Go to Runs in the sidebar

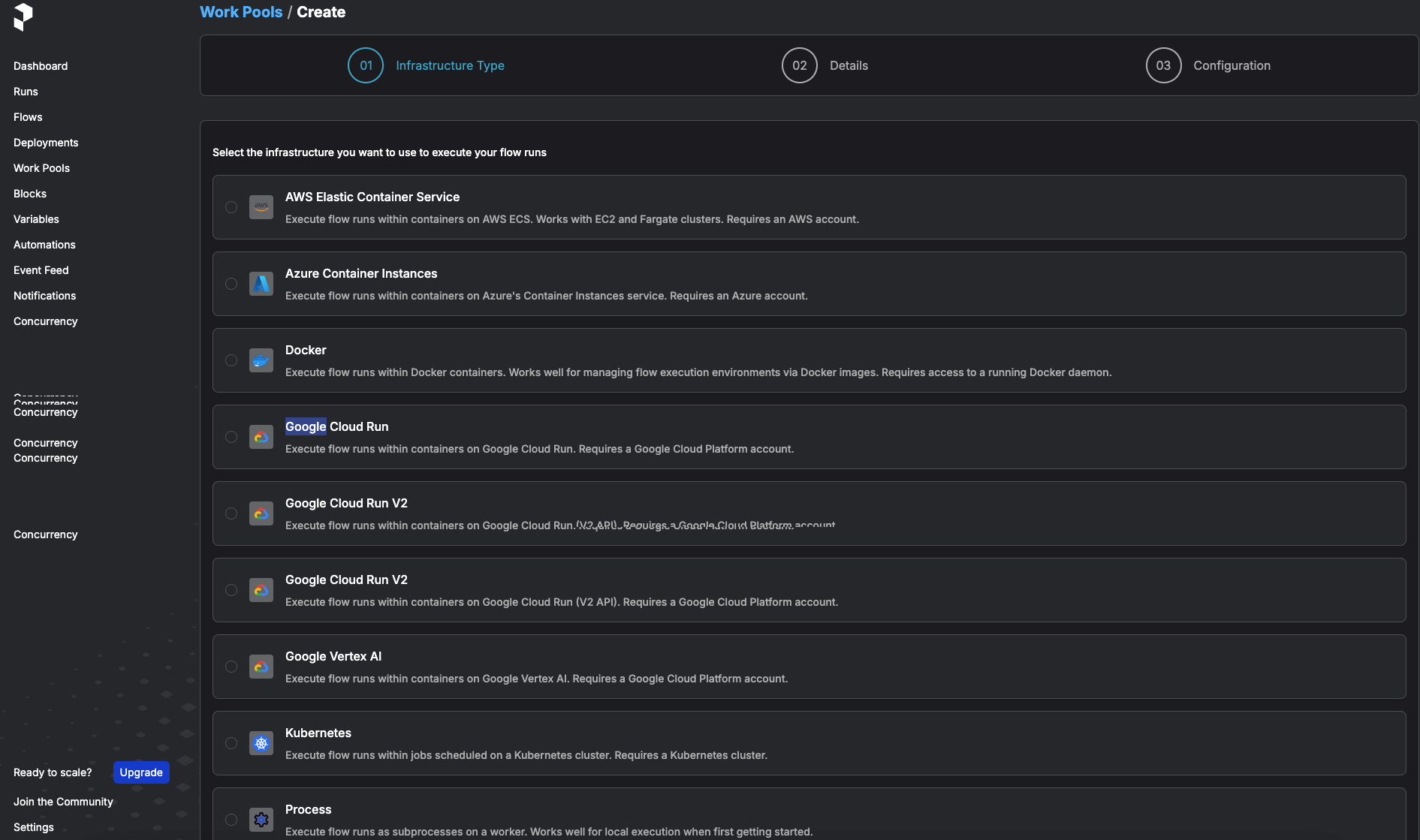click(x=26, y=92)
